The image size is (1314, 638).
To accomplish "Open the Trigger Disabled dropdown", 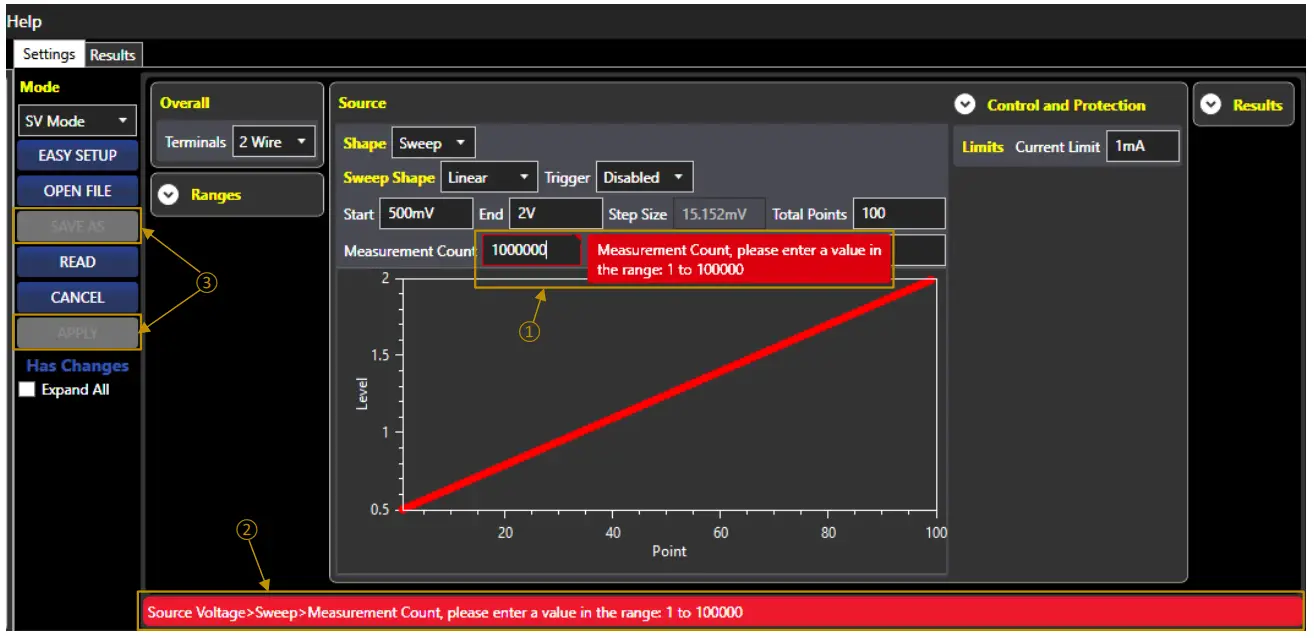I will (644, 177).
